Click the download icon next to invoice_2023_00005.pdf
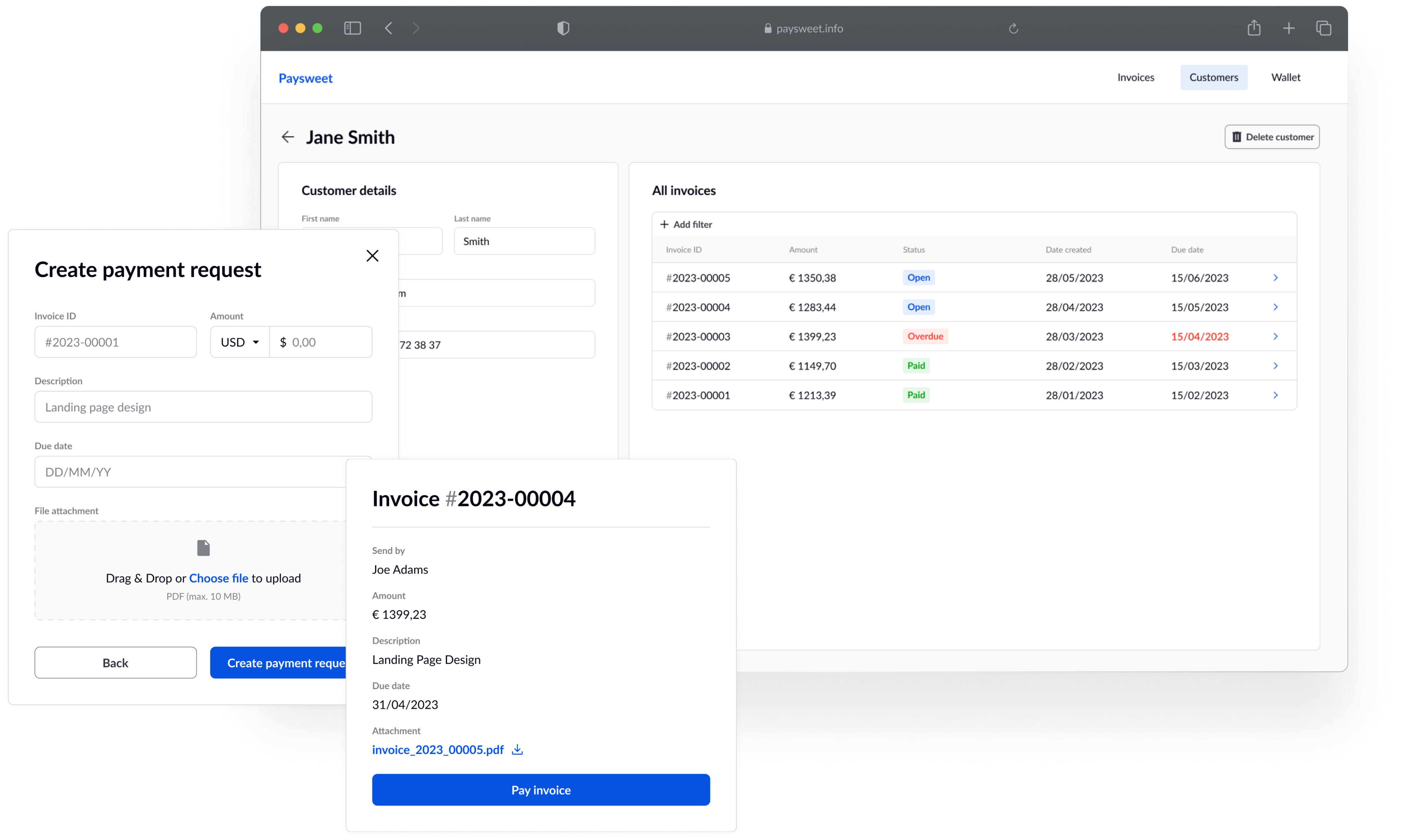The width and height of the screenshot is (1405, 840). pyautogui.click(x=517, y=749)
